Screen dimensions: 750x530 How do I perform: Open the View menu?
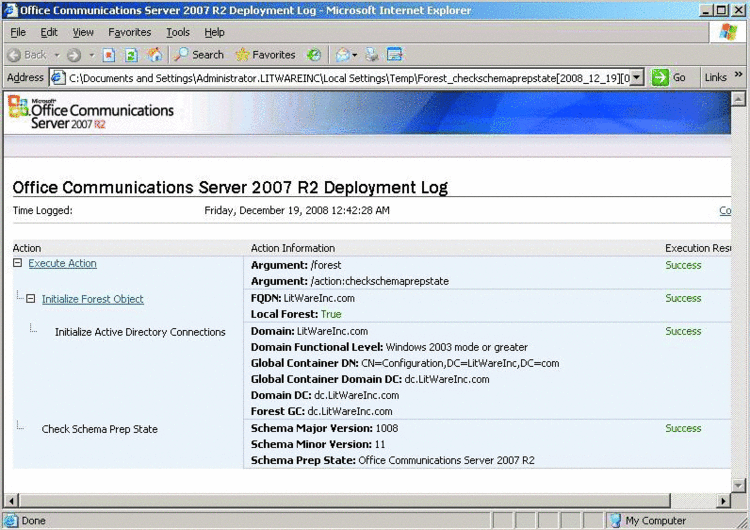point(83,32)
